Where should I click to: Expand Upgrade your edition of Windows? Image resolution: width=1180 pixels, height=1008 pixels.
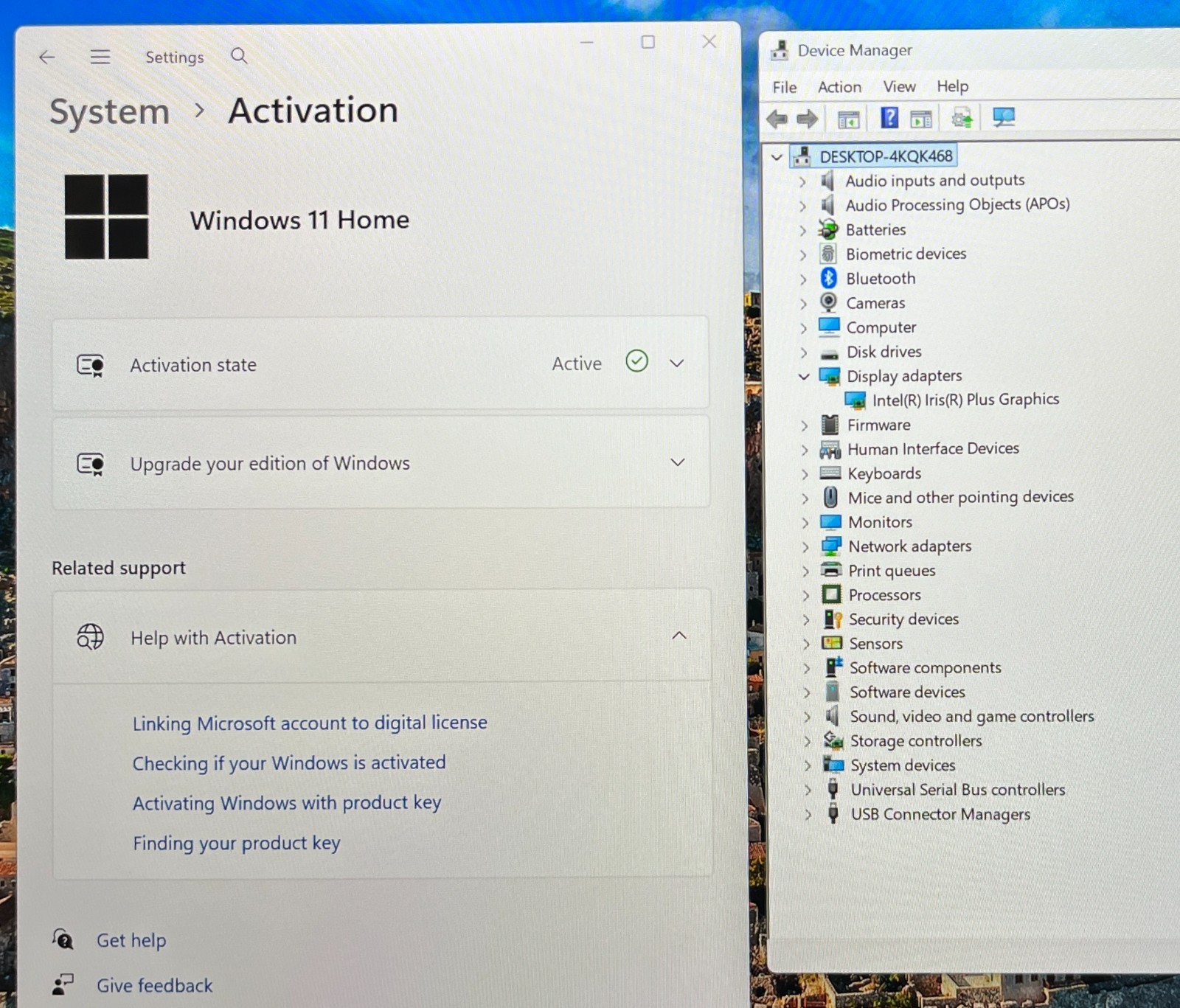click(x=678, y=462)
